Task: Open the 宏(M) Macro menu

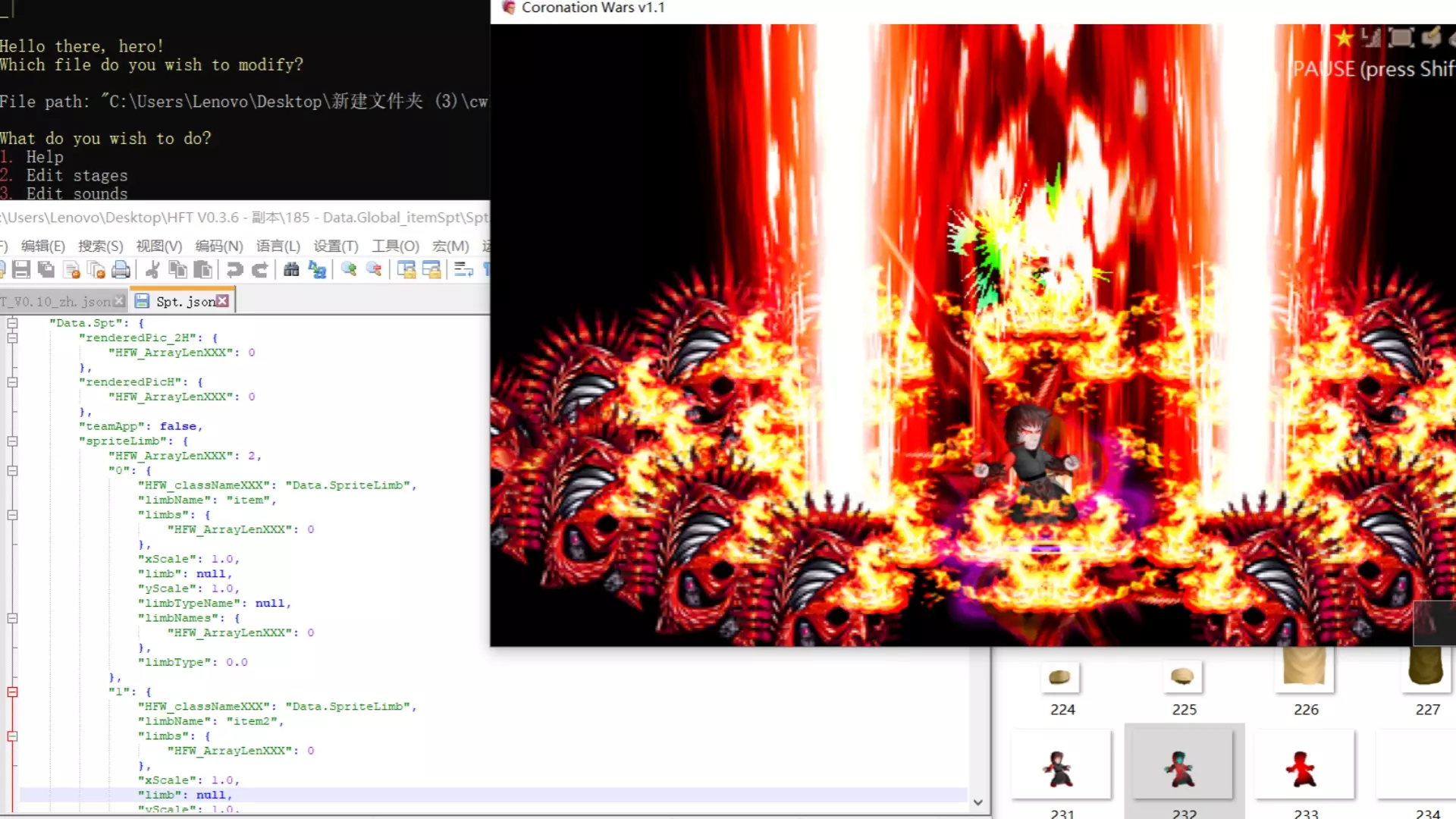Action: click(x=450, y=246)
